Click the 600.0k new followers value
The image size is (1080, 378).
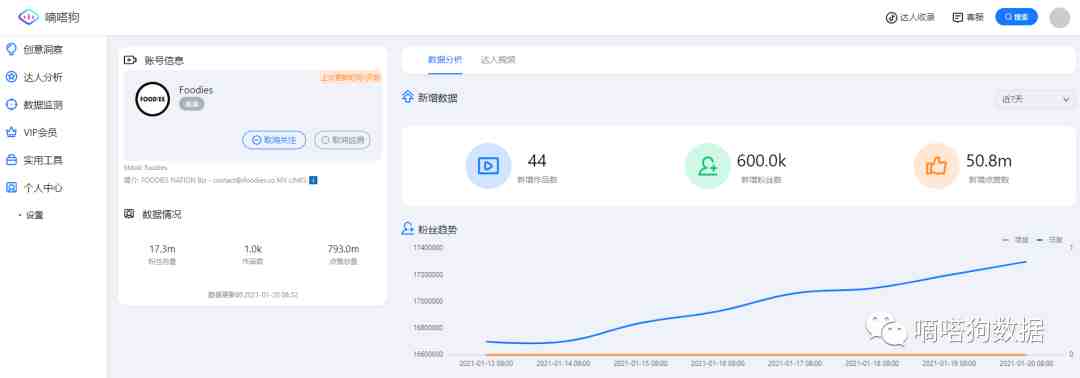[x=761, y=161]
